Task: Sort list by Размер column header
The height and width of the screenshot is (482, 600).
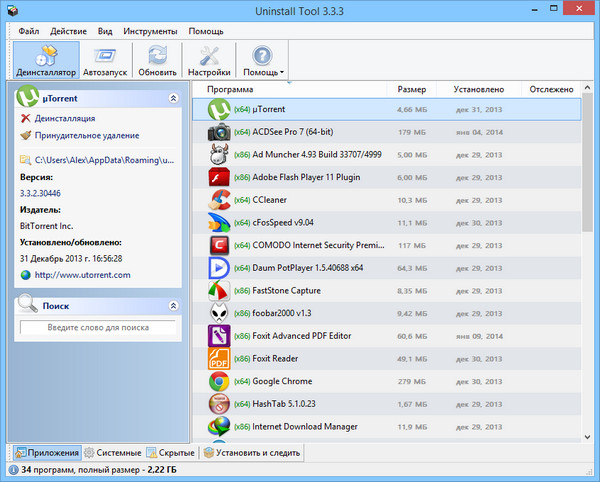Action: 411,89
